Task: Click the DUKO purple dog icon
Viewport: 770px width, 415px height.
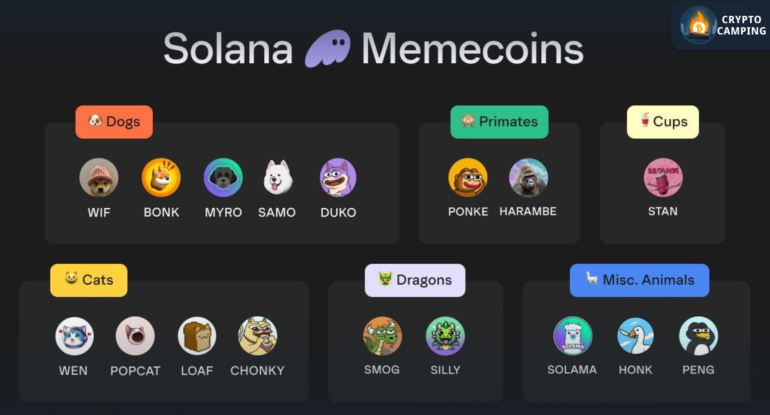Action: [x=338, y=177]
